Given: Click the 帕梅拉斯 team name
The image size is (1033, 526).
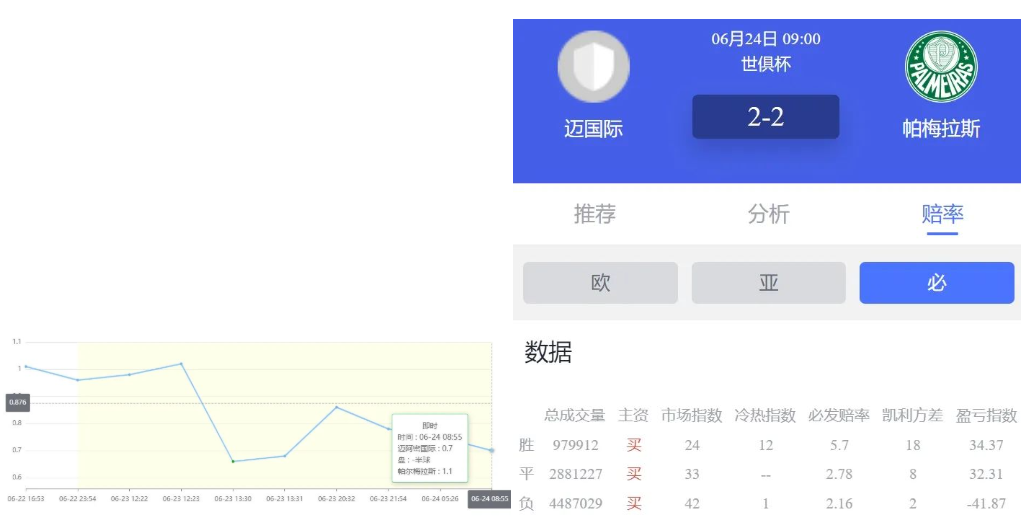Looking at the screenshot, I should [941, 129].
